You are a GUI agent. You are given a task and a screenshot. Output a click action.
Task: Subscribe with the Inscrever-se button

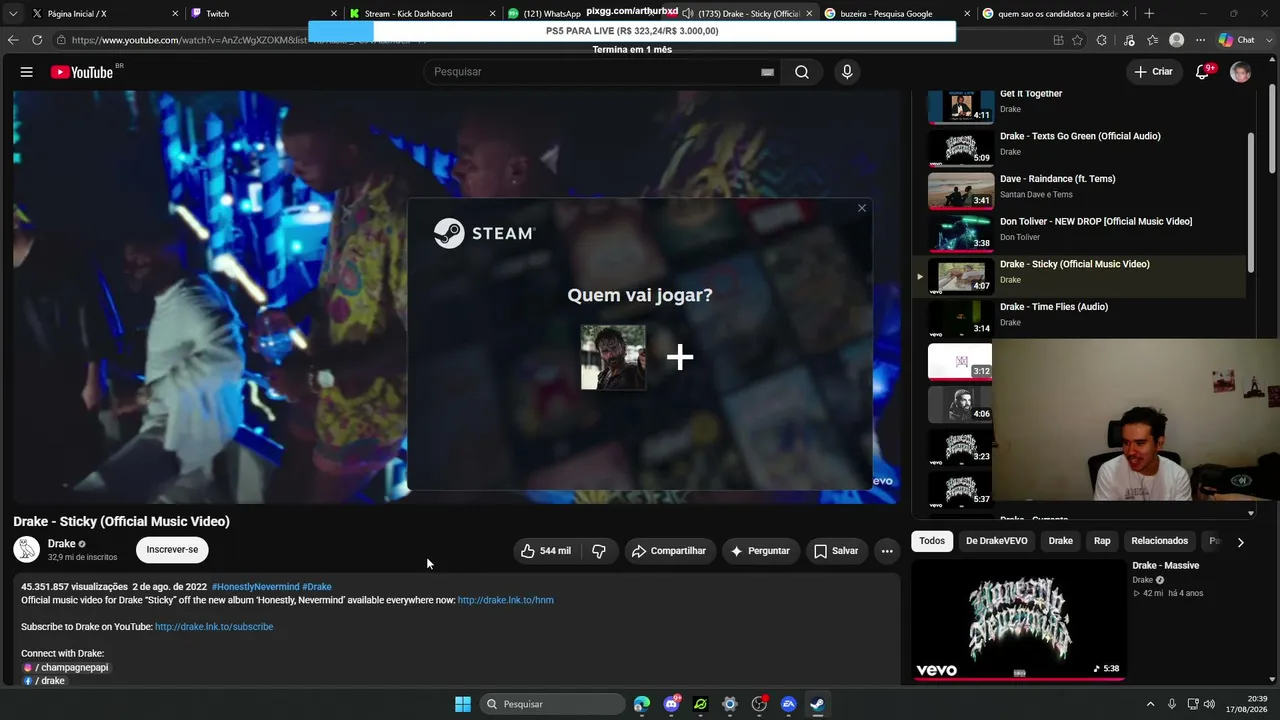coord(172,550)
